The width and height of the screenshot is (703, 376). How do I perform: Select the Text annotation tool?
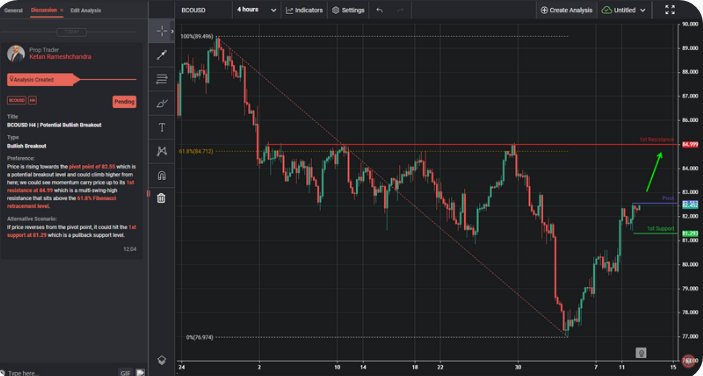click(x=162, y=128)
